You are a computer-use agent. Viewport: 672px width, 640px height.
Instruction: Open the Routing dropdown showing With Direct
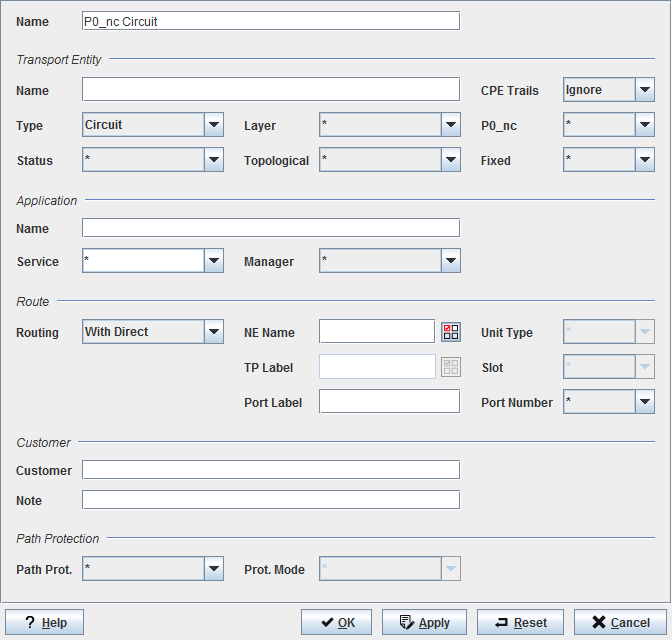152,332
